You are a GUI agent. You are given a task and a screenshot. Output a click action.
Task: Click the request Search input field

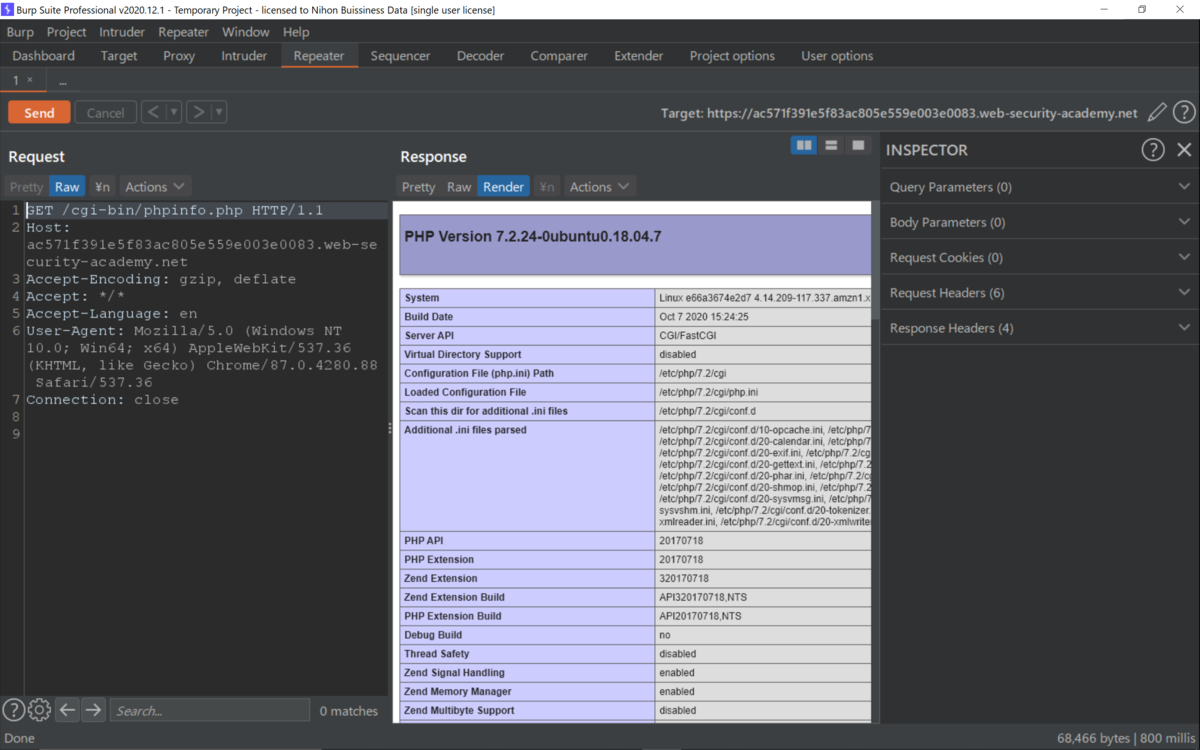[209, 710]
